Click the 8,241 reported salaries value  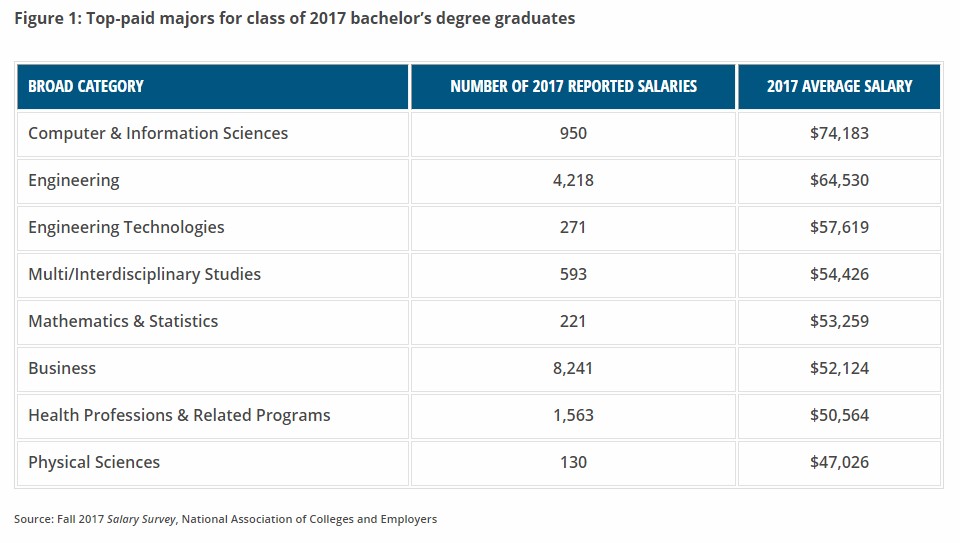click(x=573, y=368)
